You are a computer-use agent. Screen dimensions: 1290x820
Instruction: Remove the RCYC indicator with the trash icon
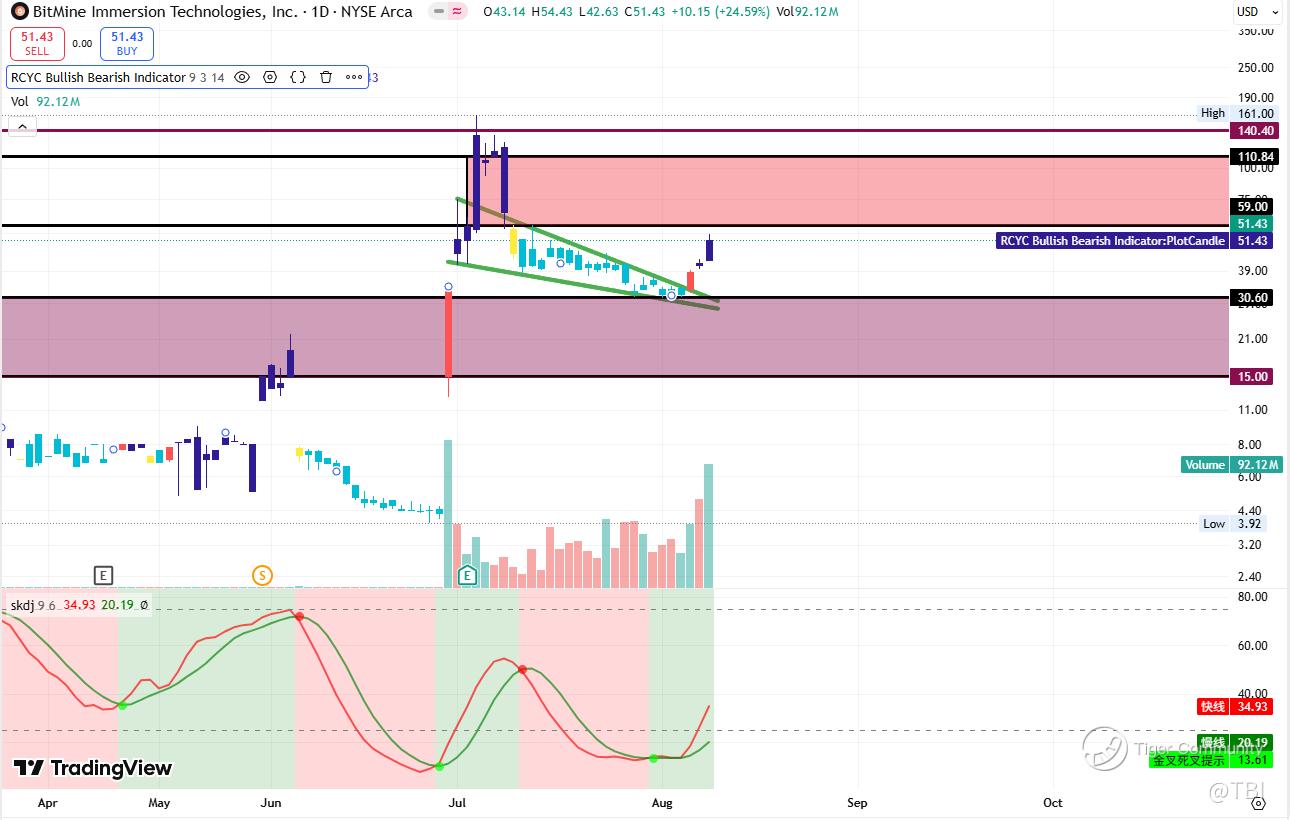click(x=326, y=77)
